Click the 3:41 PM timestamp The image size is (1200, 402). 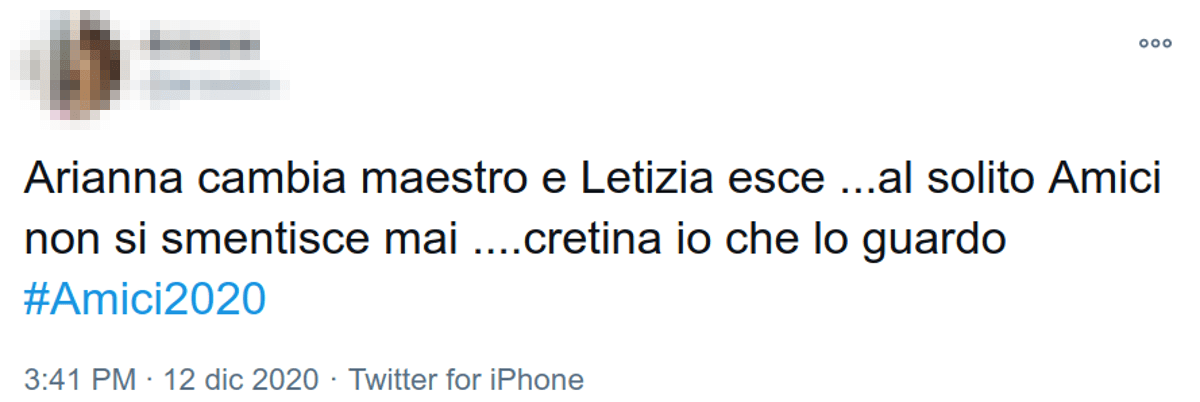click(79, 380)
